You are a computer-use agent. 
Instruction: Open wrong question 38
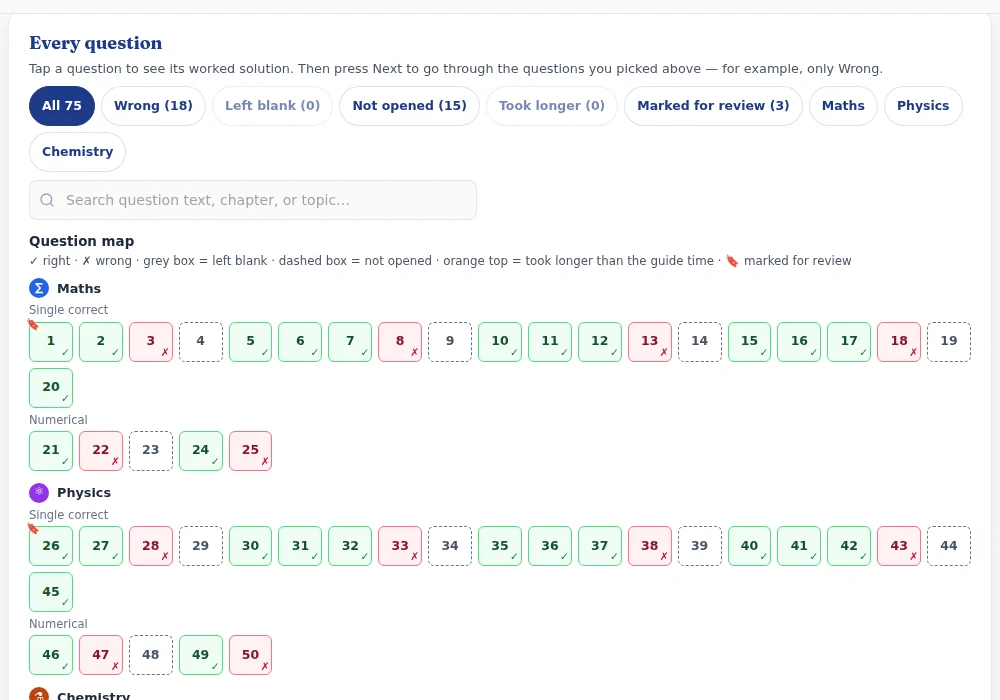click(x=650, y=546)
